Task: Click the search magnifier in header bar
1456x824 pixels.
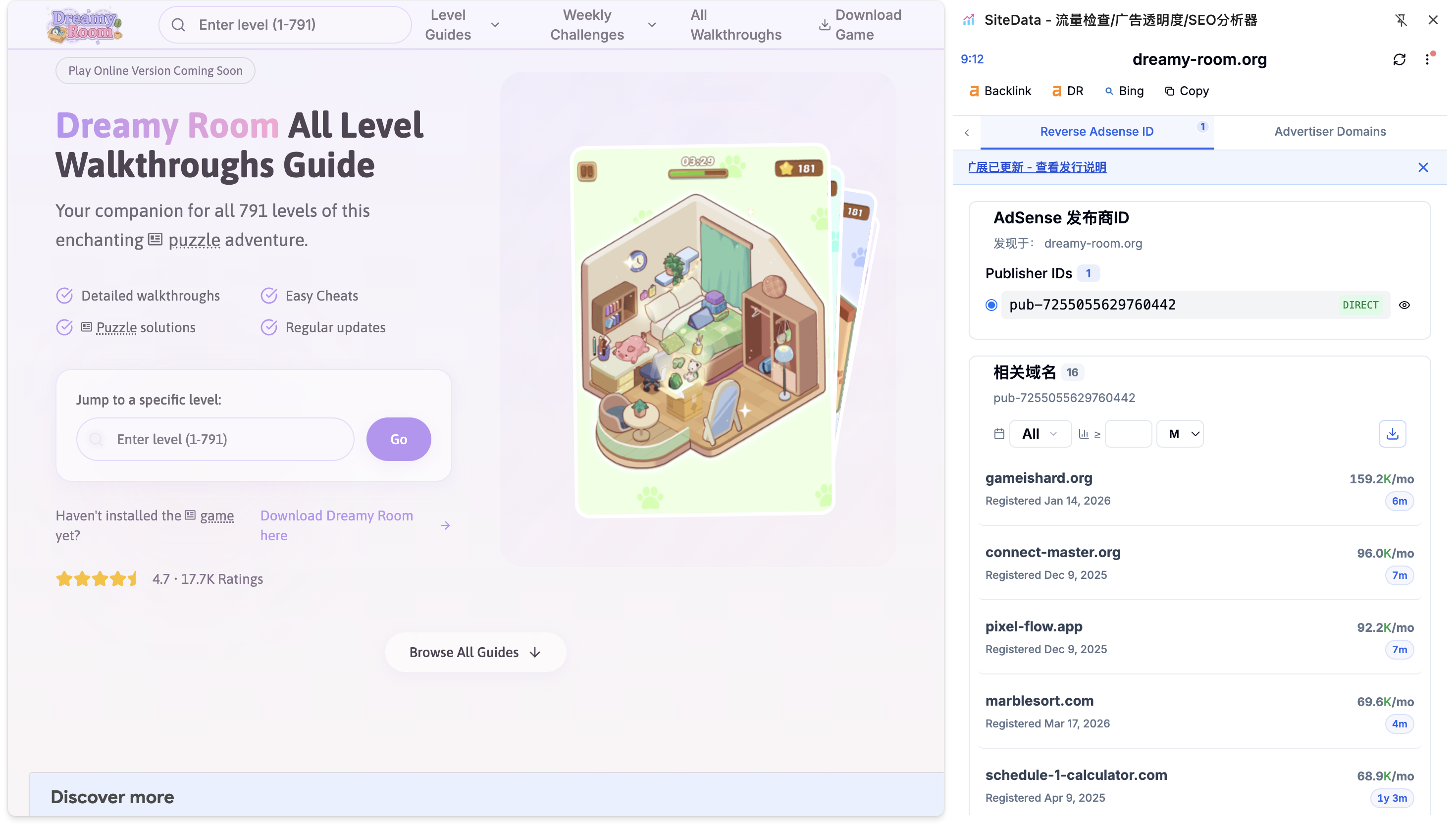Action: pos(178,25)
